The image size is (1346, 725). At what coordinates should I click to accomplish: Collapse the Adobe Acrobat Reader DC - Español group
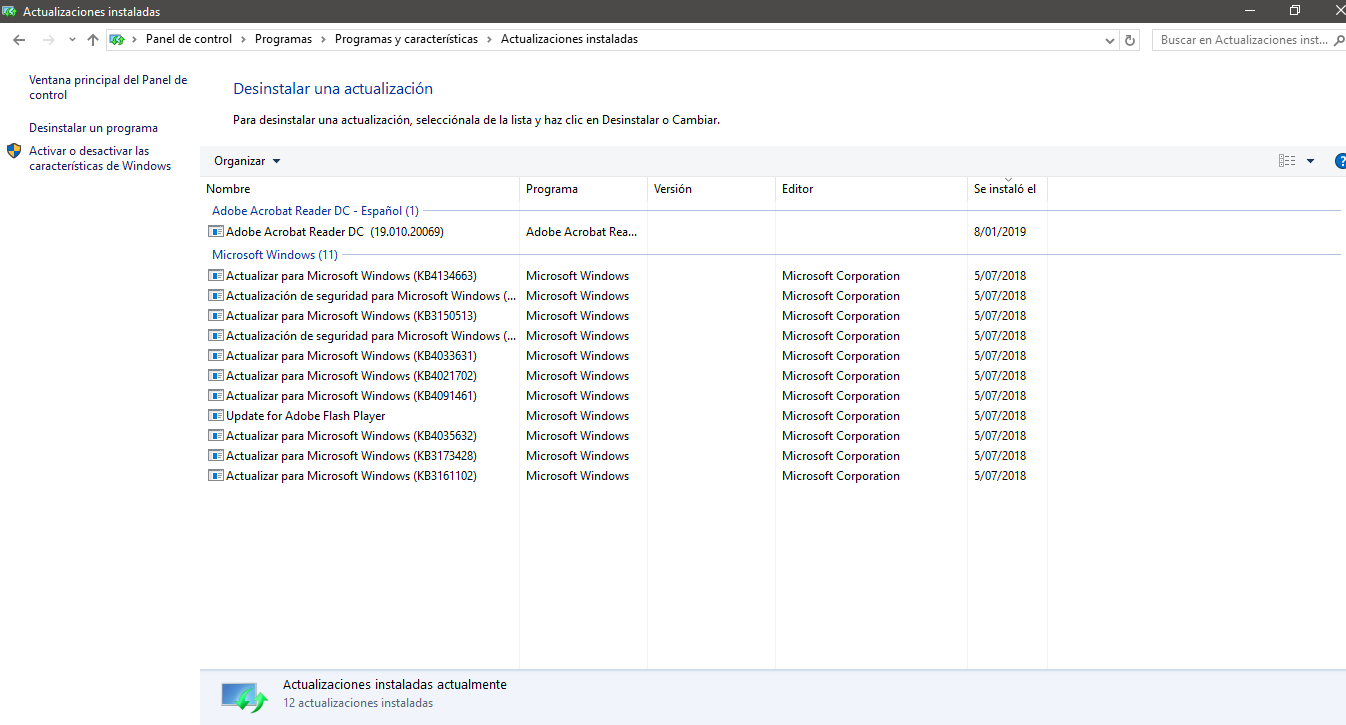pyautogui.click(x=315, y=211)
